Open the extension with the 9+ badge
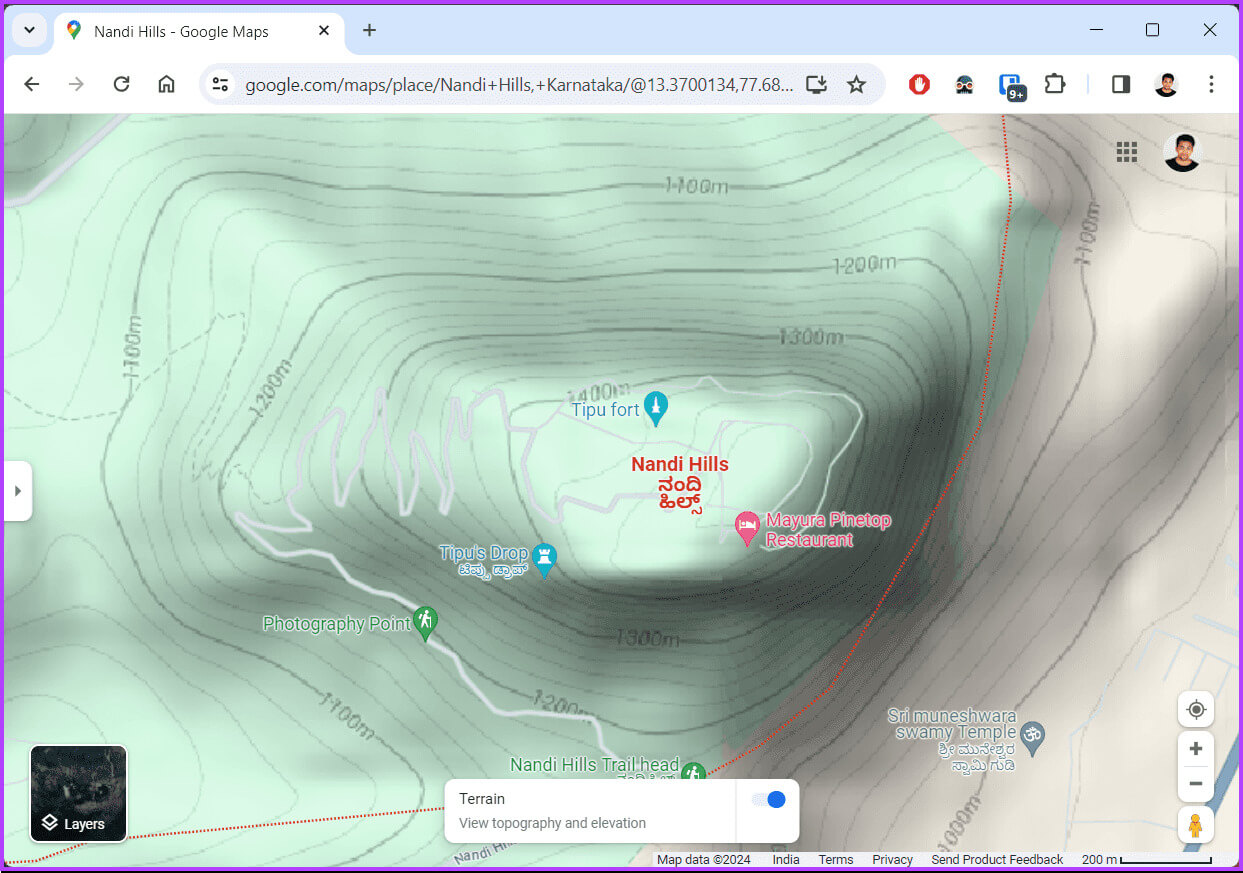 point(1012,86)
